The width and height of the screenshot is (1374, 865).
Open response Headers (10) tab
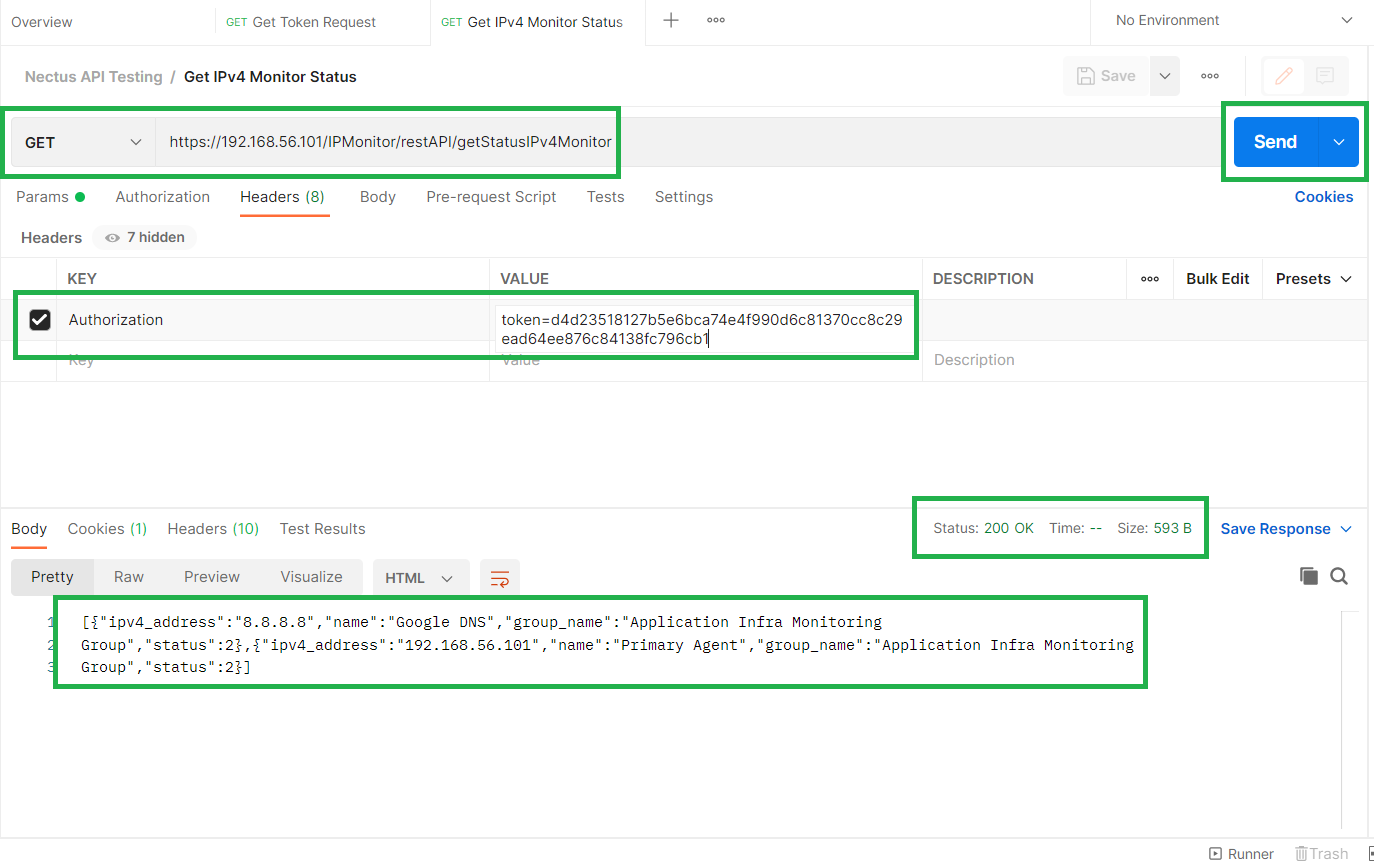(x=213, y=529)
